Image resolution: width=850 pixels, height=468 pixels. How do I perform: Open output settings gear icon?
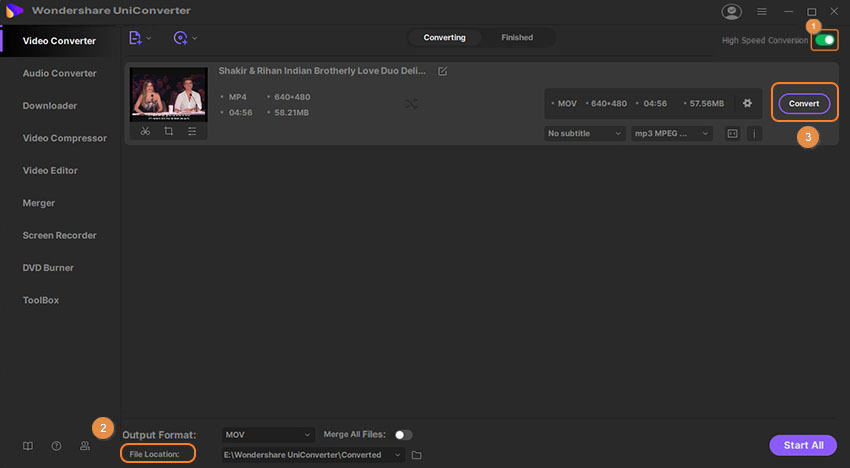[746, 103]
